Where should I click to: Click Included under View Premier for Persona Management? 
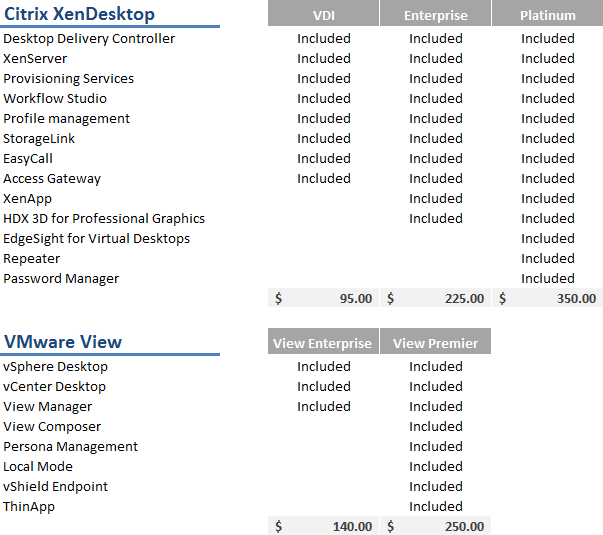click(x=436, y=447)
